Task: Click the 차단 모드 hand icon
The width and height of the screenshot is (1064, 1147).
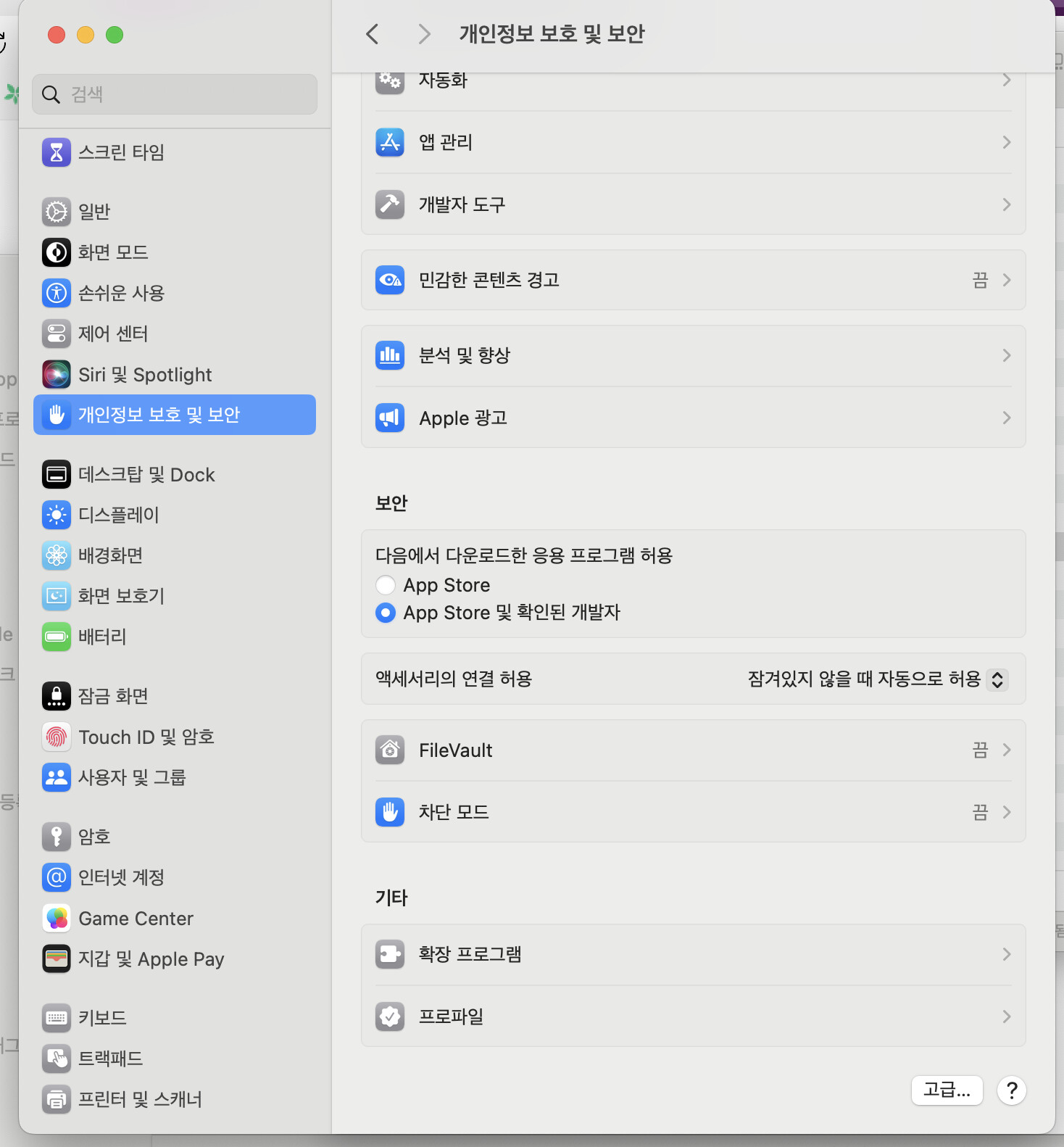Action: (390, 812)
